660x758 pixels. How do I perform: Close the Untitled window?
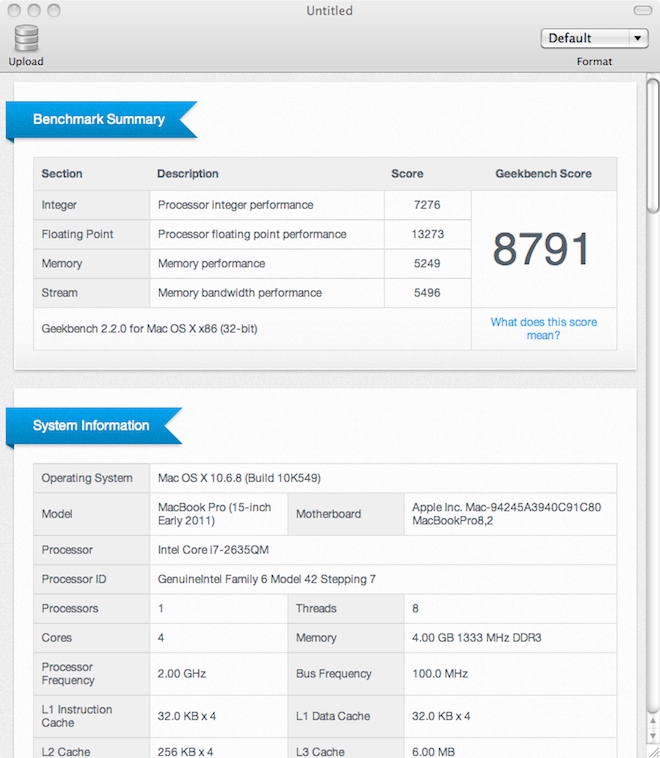[15, 11]
